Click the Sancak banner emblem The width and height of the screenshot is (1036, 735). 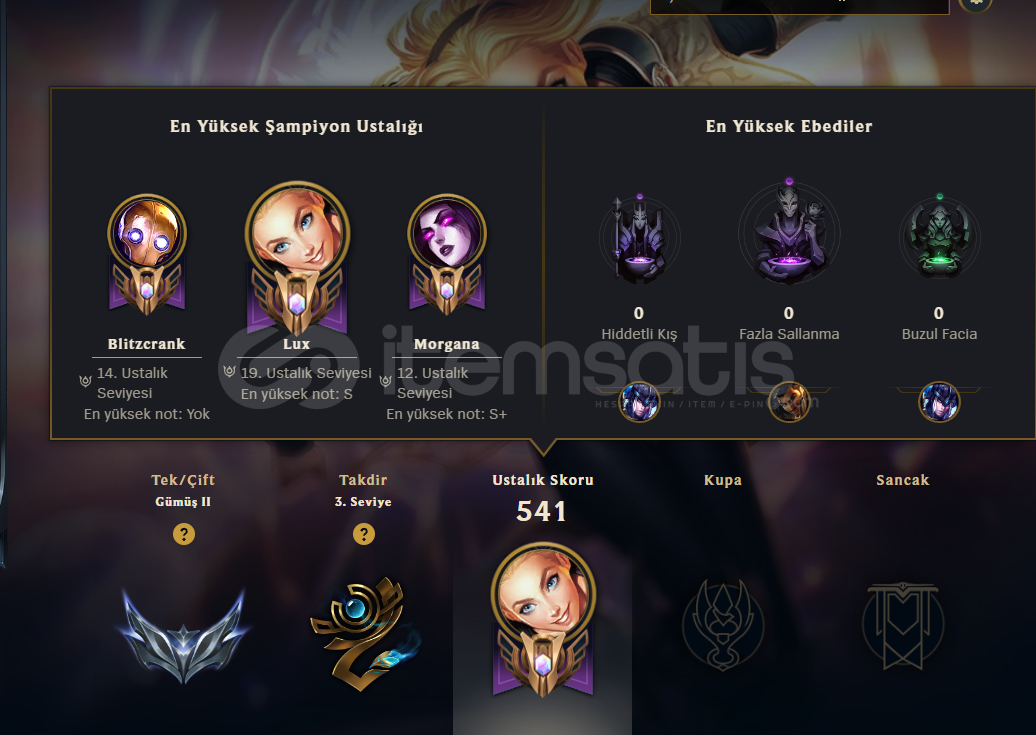pos(903,625)
